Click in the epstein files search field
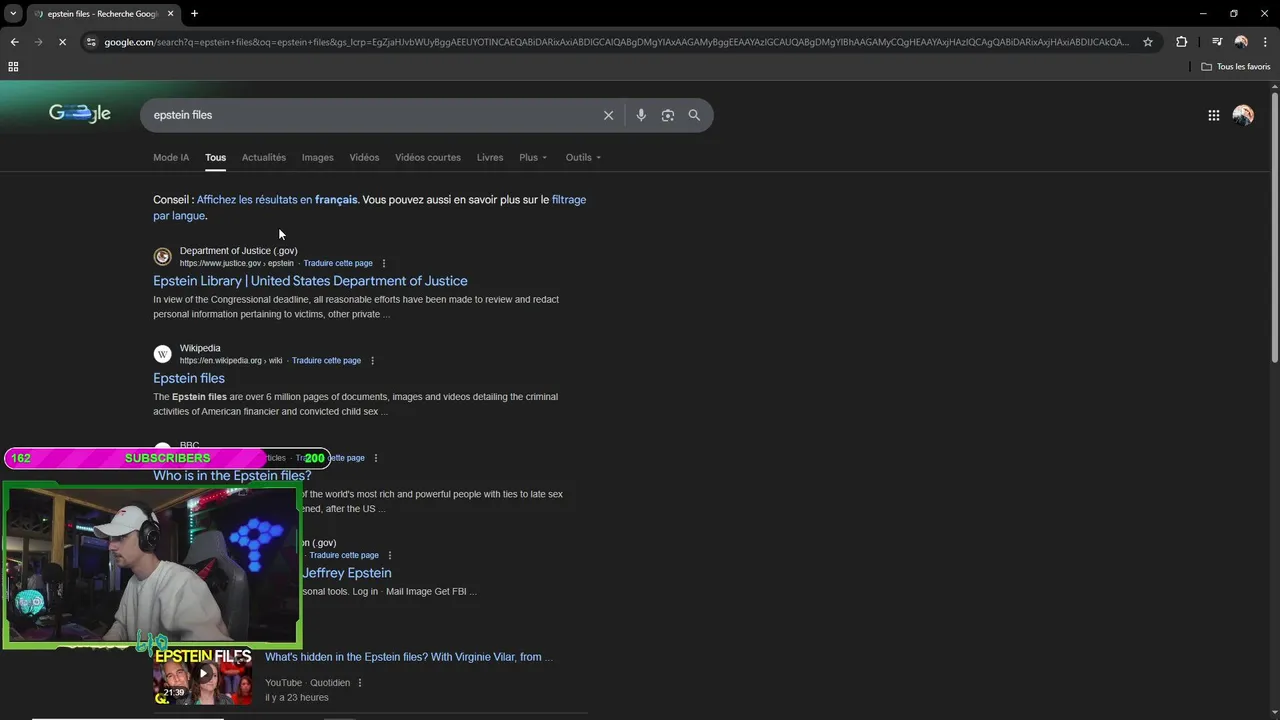Viewport: 1280px width, 720px height. tap(375, 115)
